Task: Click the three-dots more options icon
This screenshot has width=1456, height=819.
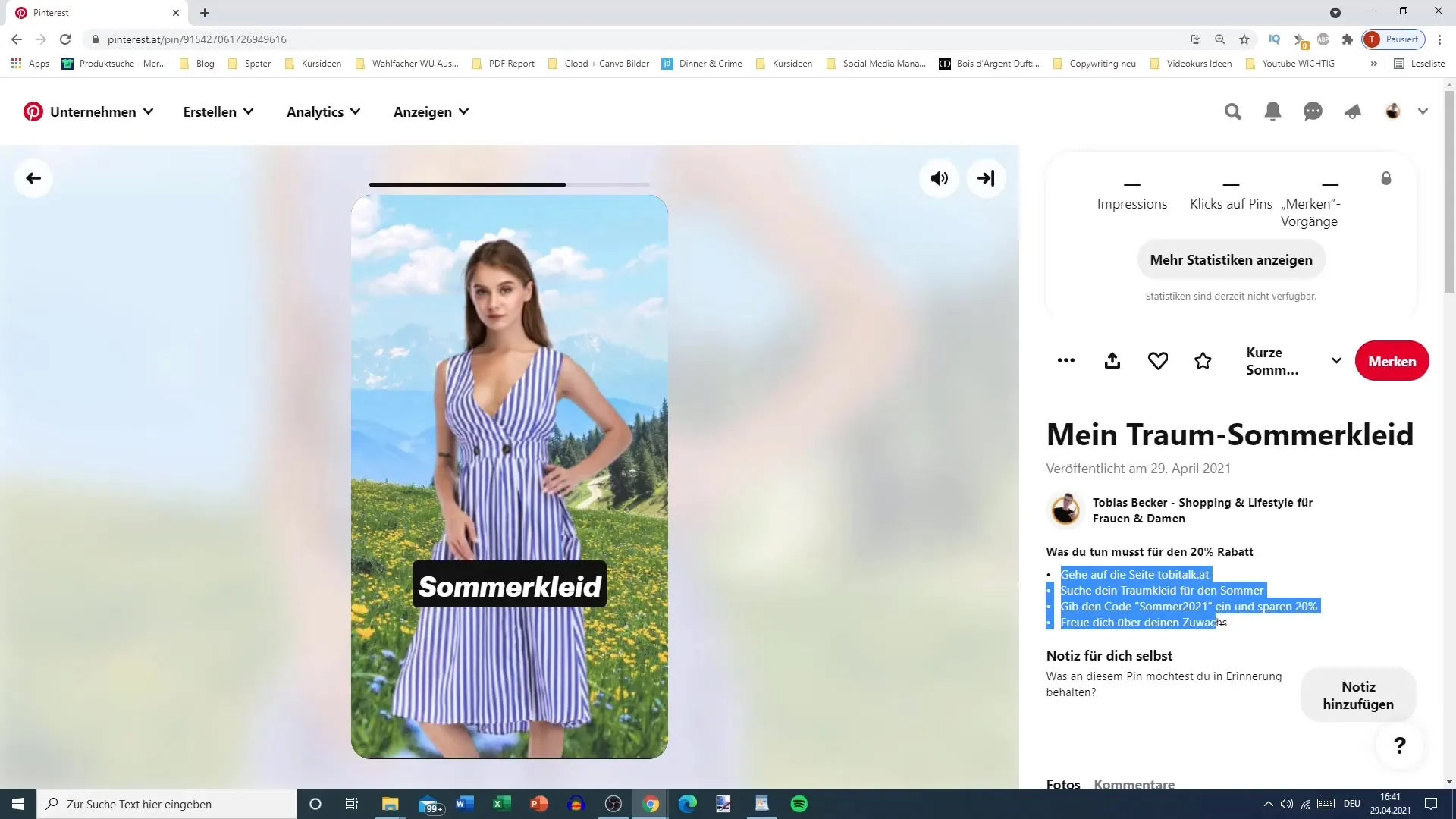Action: [1066, 361]
